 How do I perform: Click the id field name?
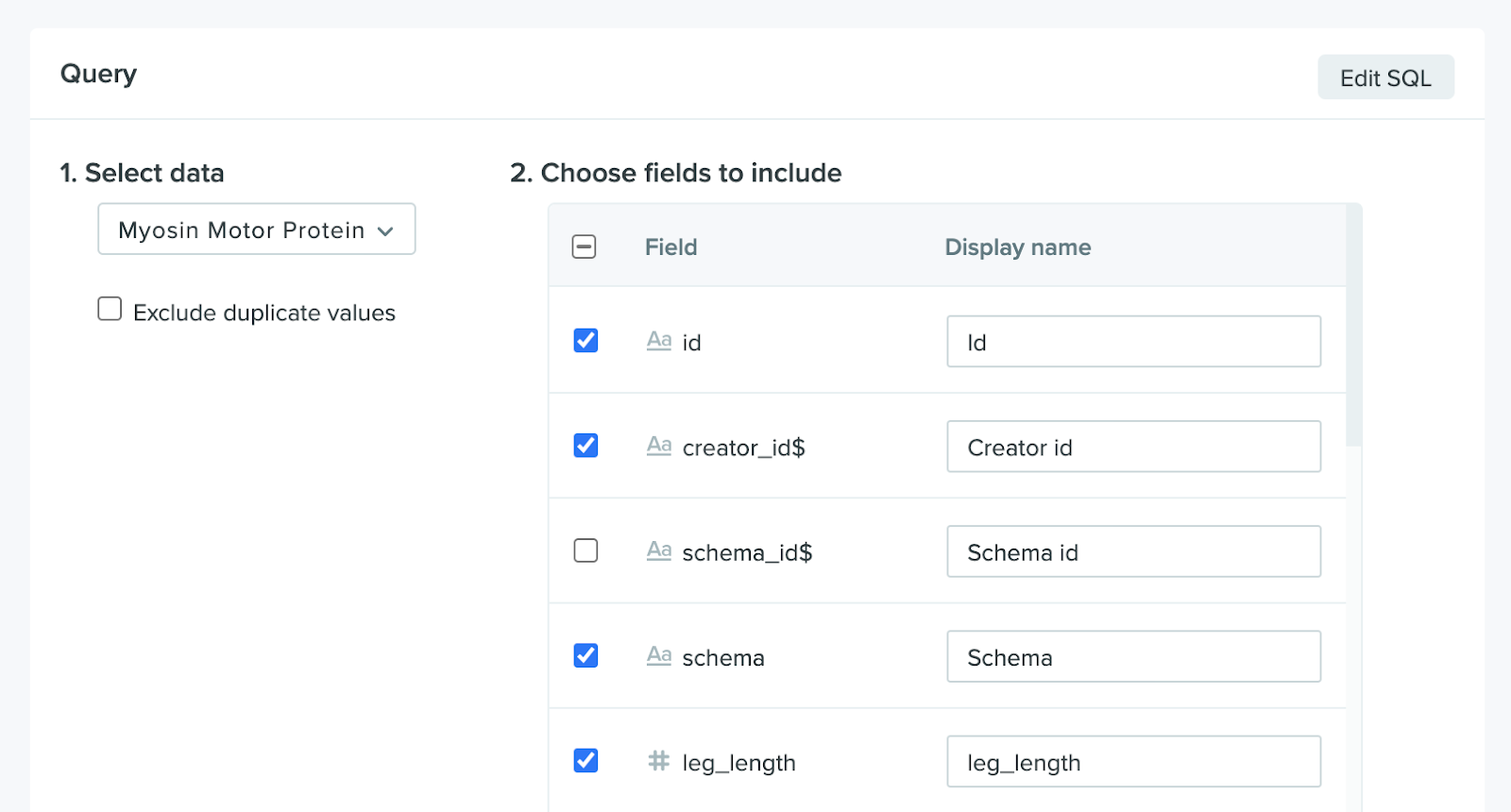[692, 343]
